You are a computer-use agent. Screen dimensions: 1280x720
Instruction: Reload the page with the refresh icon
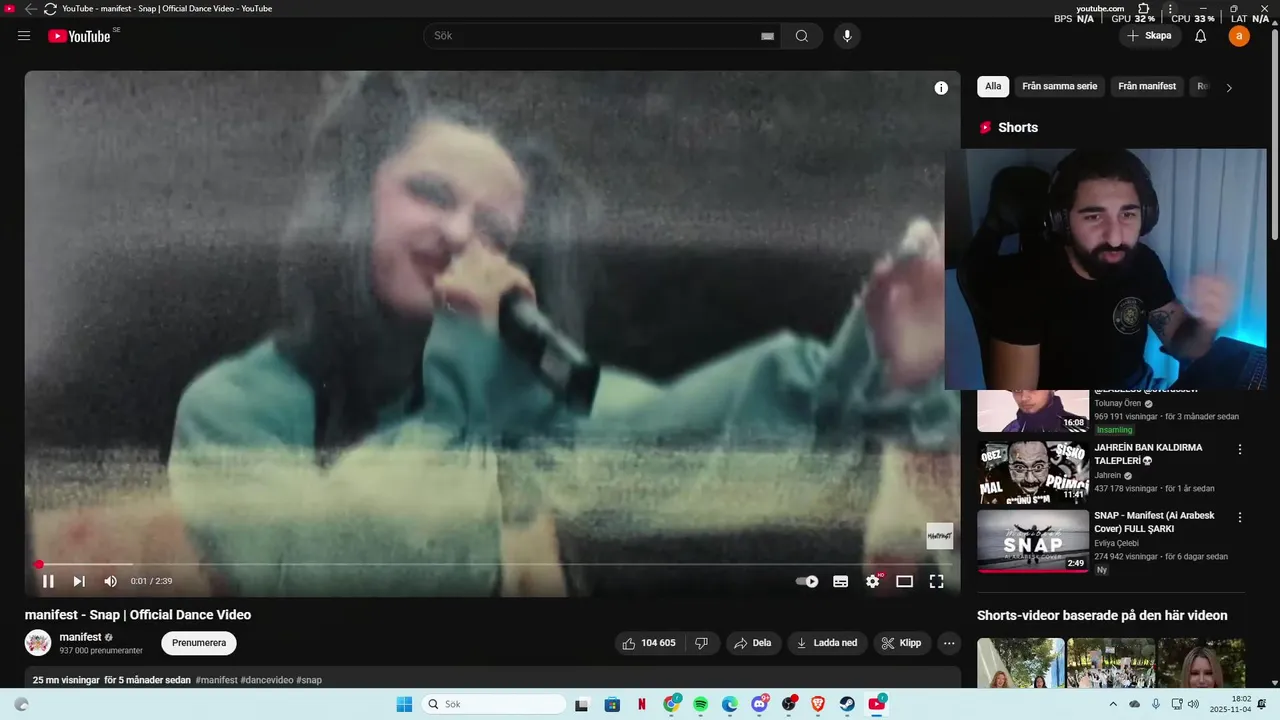click(50, 8)
